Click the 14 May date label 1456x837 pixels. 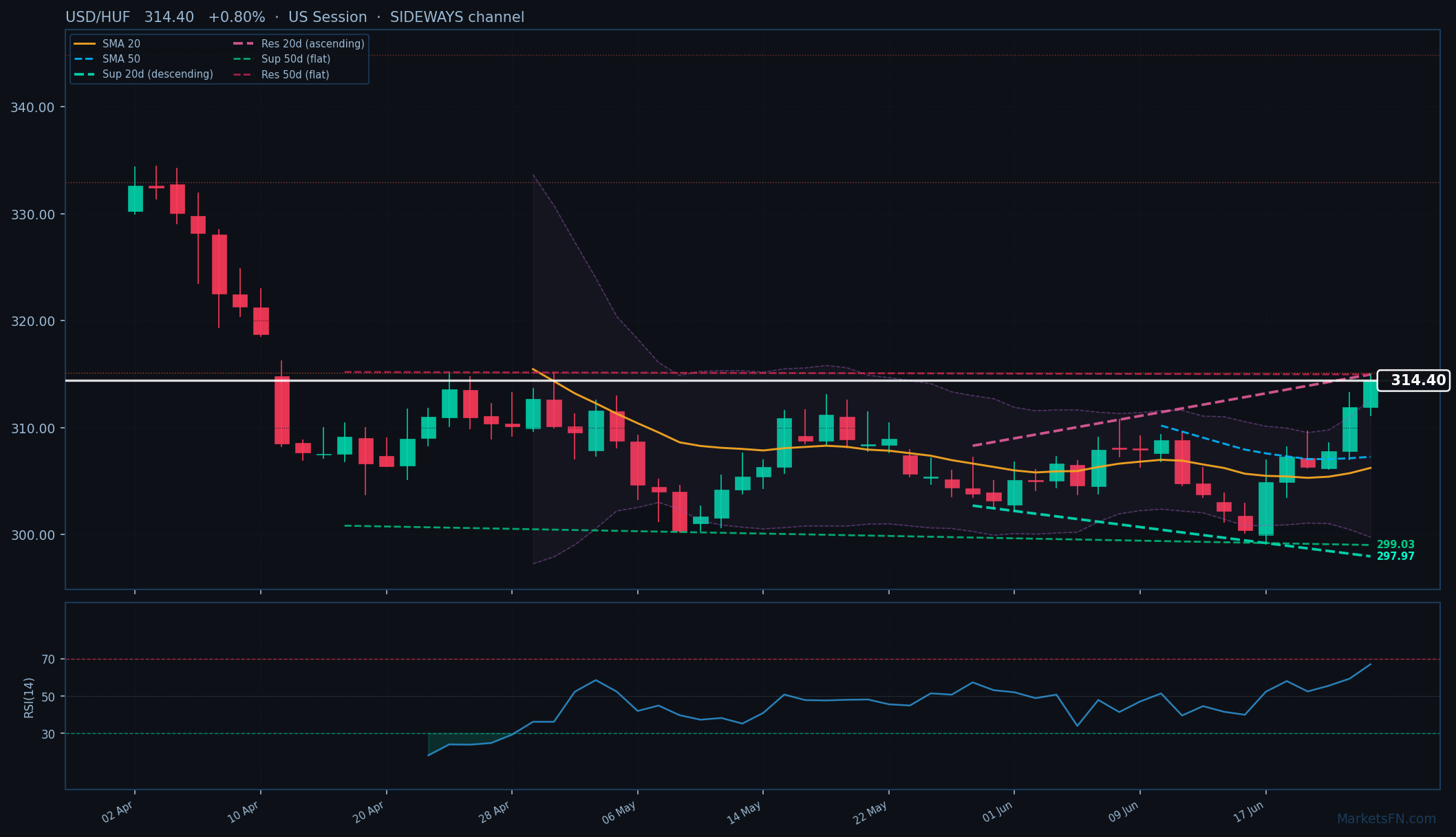click(x=744, y=812)
